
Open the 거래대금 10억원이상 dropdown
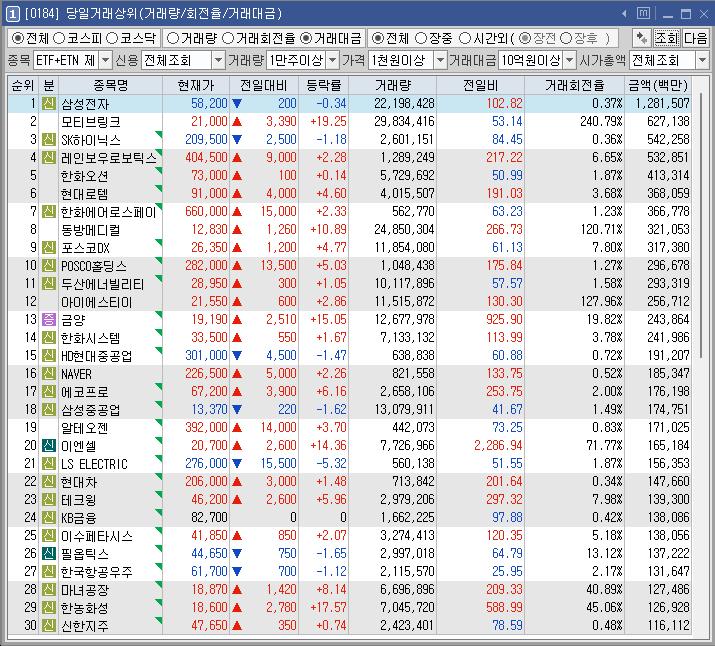tap(570, 60)
